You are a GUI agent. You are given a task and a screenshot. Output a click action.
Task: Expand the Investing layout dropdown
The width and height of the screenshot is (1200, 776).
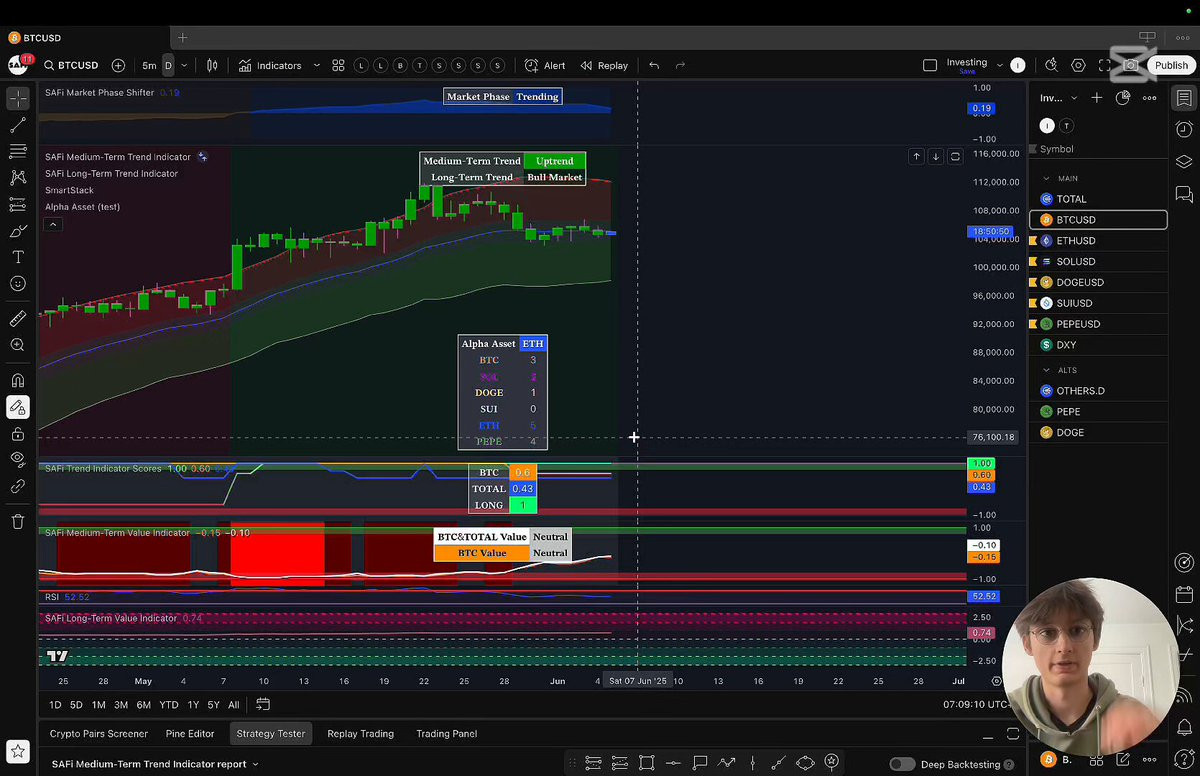(1000, 65)
